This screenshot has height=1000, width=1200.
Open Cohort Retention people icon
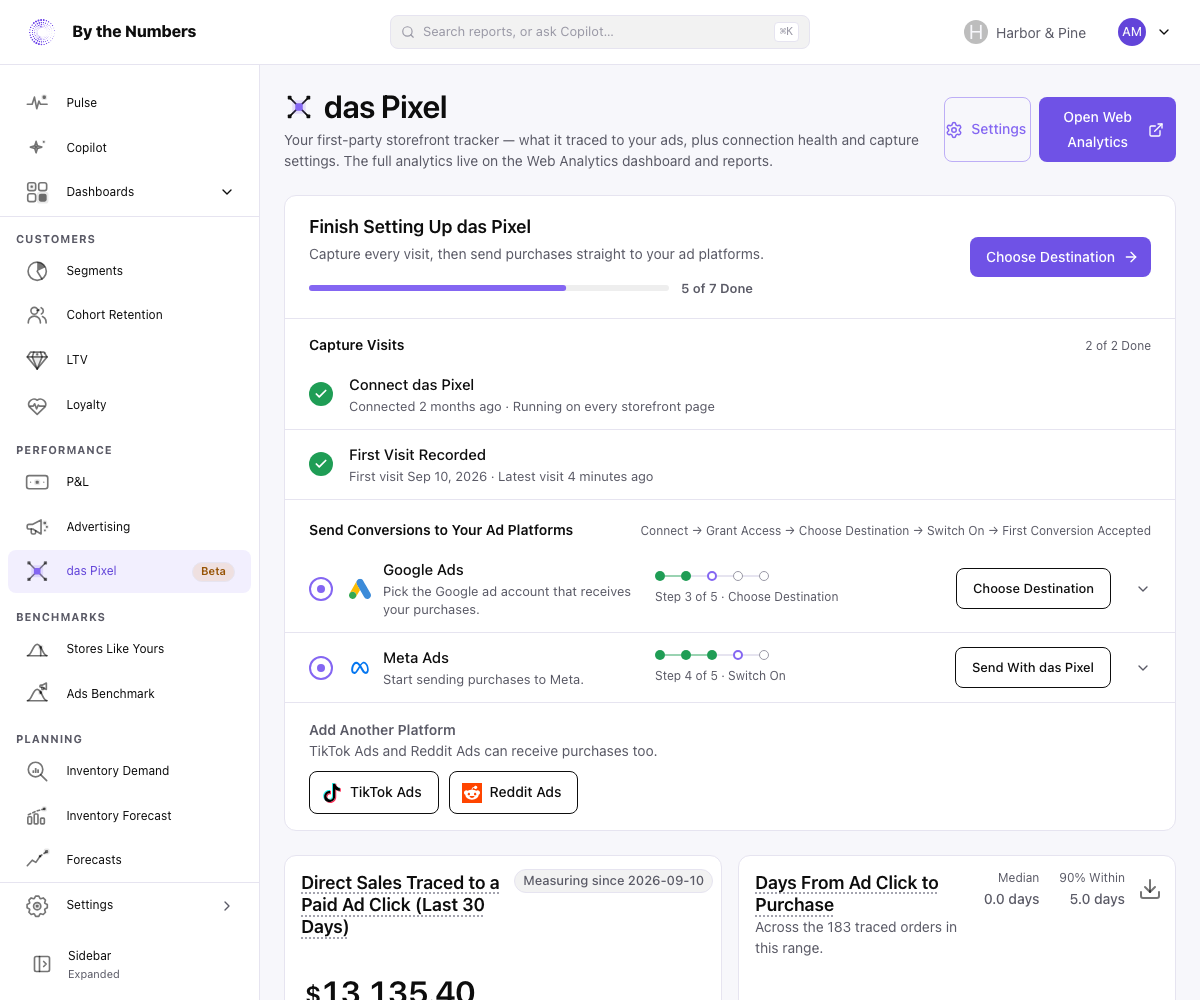point(37,315)
